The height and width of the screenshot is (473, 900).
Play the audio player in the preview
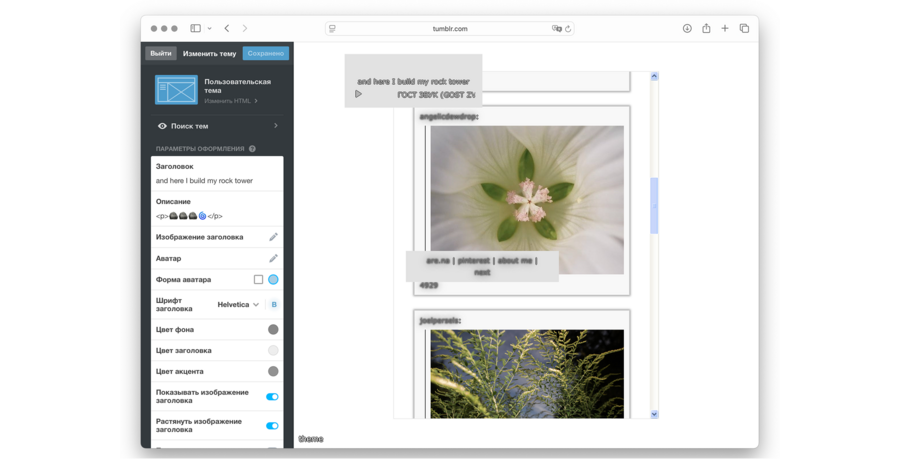[359, 94]
